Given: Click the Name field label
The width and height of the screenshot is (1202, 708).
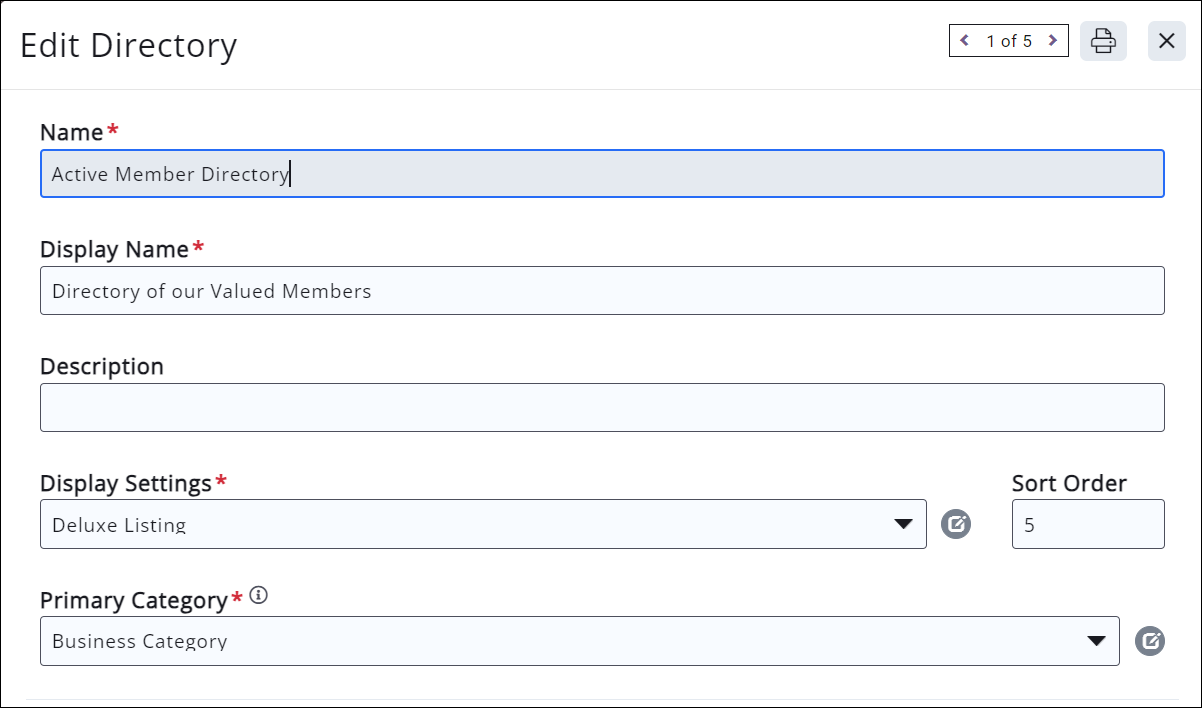Looking at the screenshot, I should point(71,133).
